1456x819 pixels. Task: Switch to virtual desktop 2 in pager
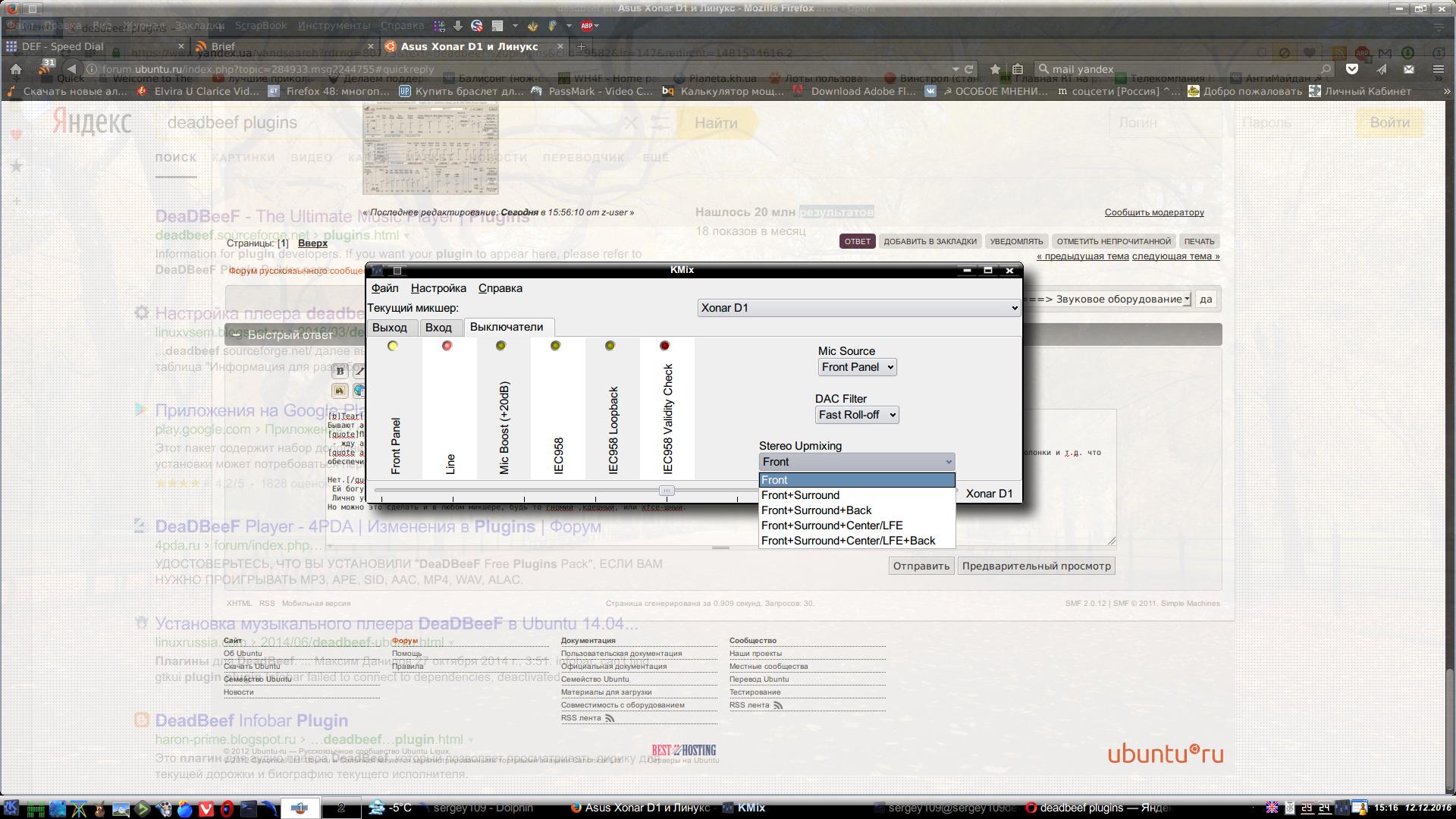(x=341, y=808)
